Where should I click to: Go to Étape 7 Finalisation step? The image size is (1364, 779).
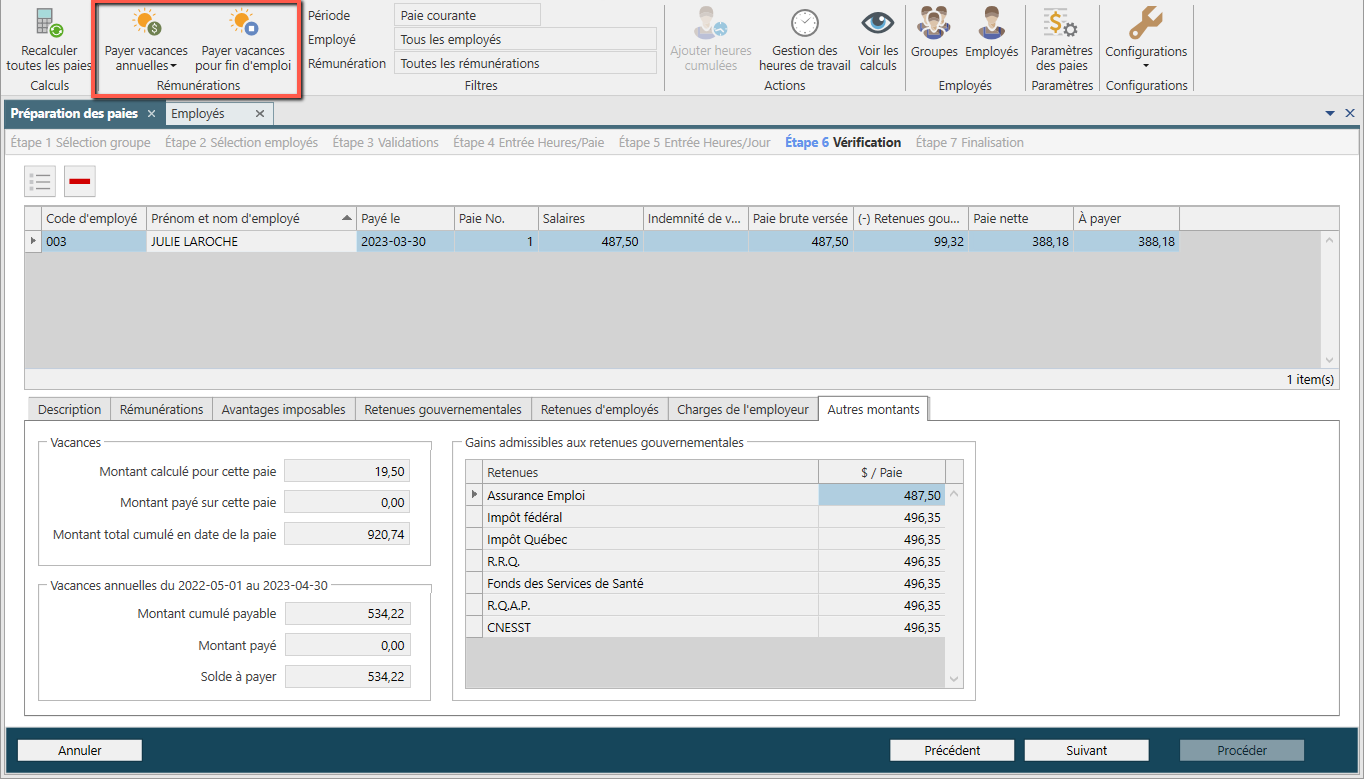click(970, 143)
